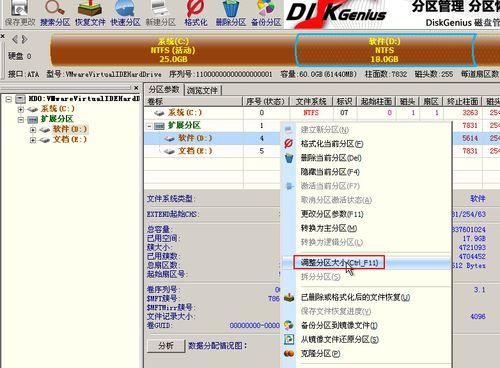This screenshot has width=500, height=368.
Task: Click the Save Changes (保存更改) toolbar icon
Action: click(19, 13)
